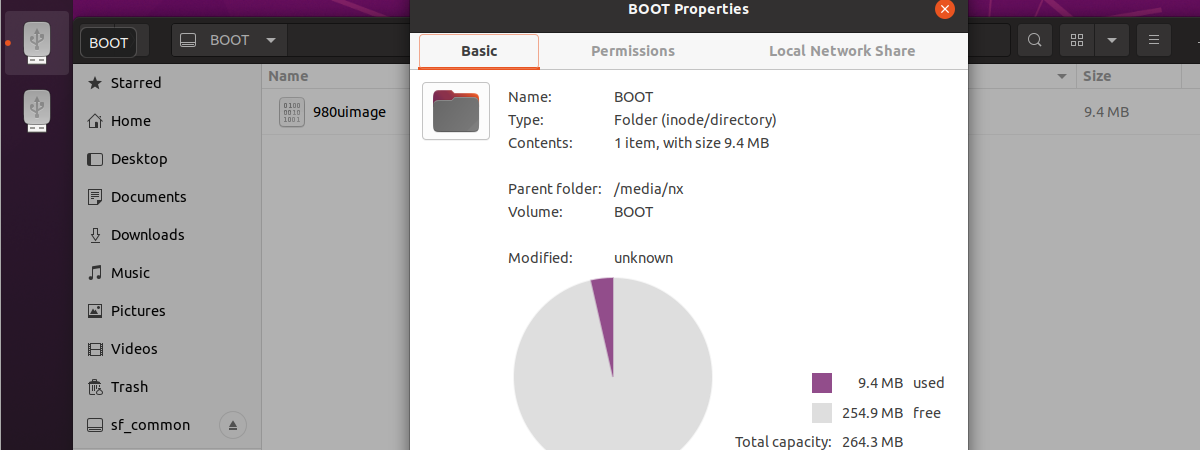This screenshot has height=450, width=1200.
Task: Switch to the Permissions tab
Action: 633,51
